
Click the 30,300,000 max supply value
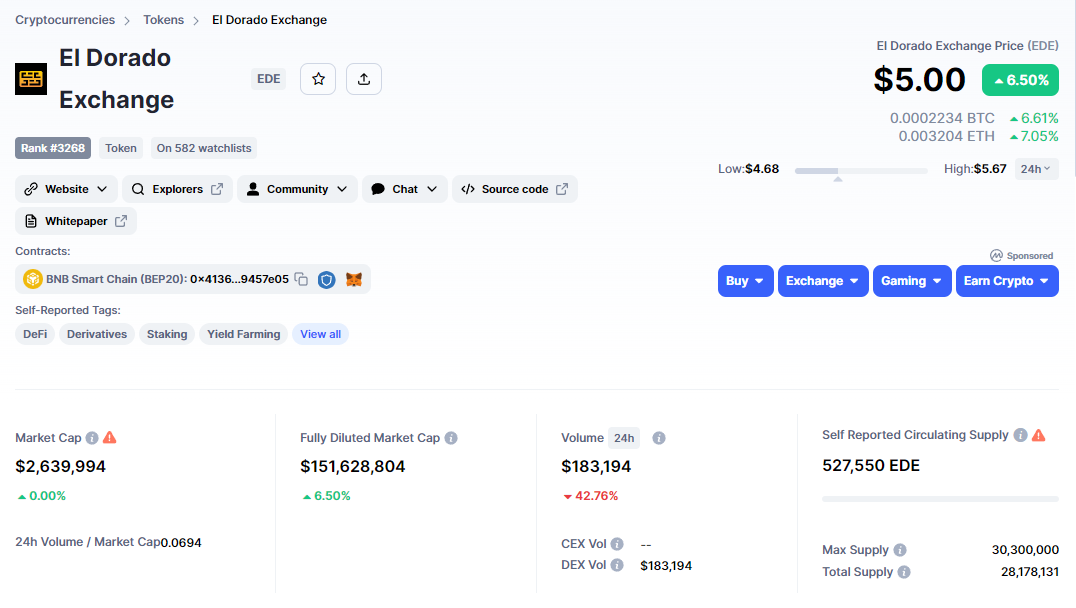[x=1025, y=550]
